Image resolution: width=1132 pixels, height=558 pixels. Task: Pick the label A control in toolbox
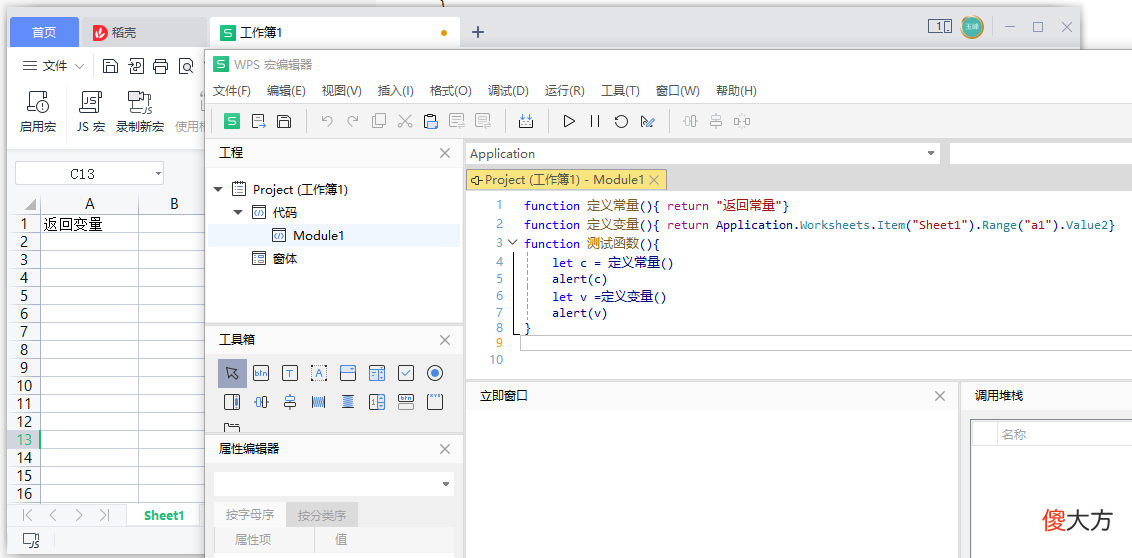(319, 373)
